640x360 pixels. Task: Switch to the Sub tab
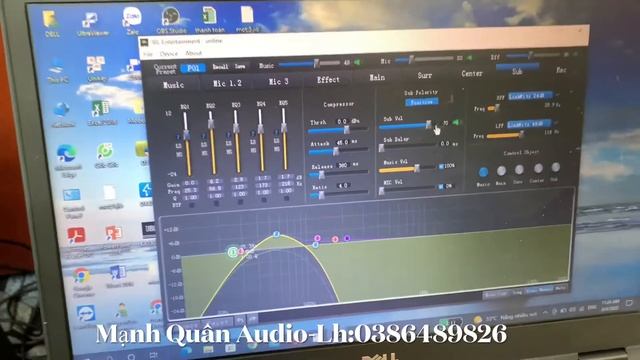pos(517,70)
